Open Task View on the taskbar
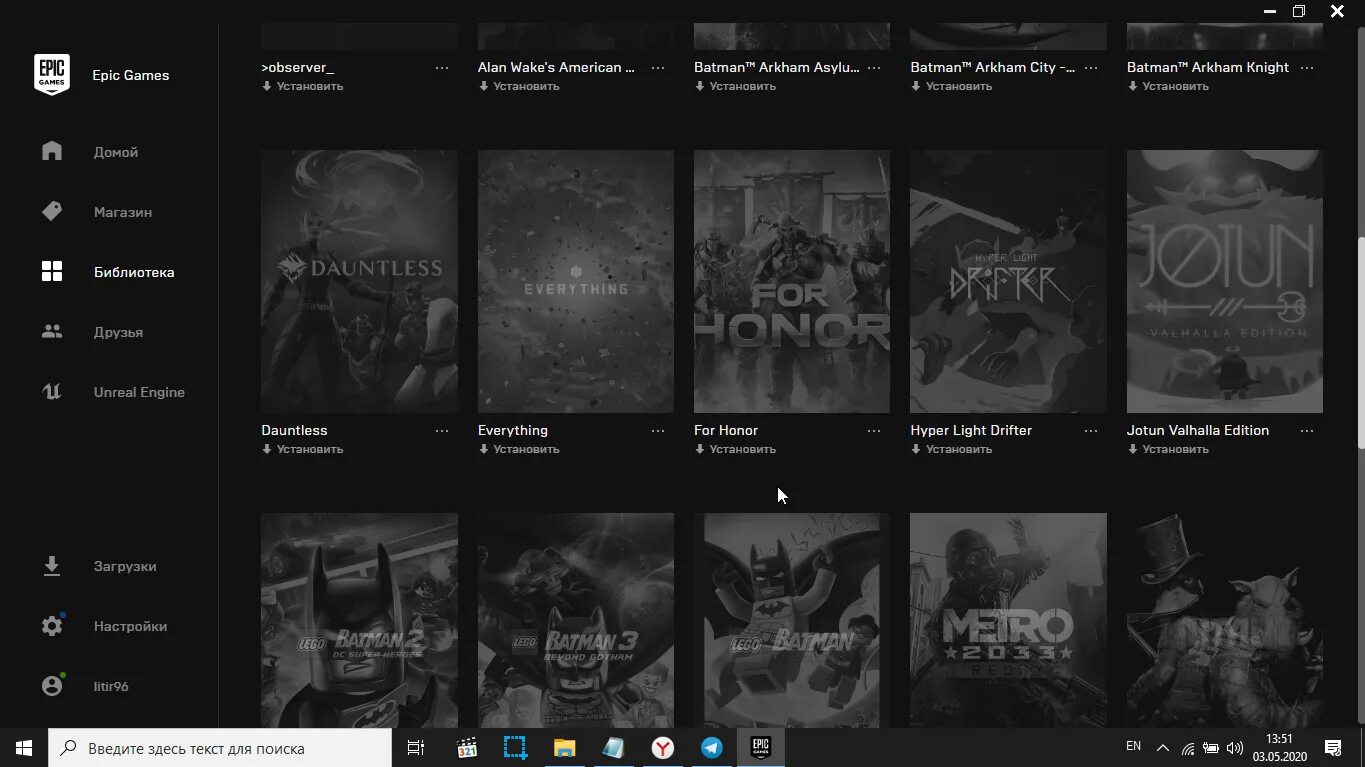Screen dimensions: 1365x767 [416, 748]
